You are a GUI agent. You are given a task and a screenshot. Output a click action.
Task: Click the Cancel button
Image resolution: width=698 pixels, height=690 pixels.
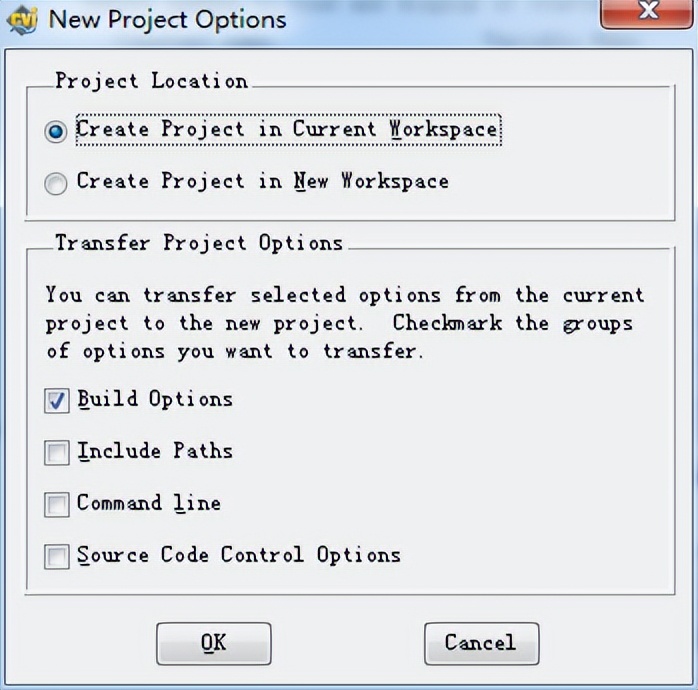[x=481, y=643]
